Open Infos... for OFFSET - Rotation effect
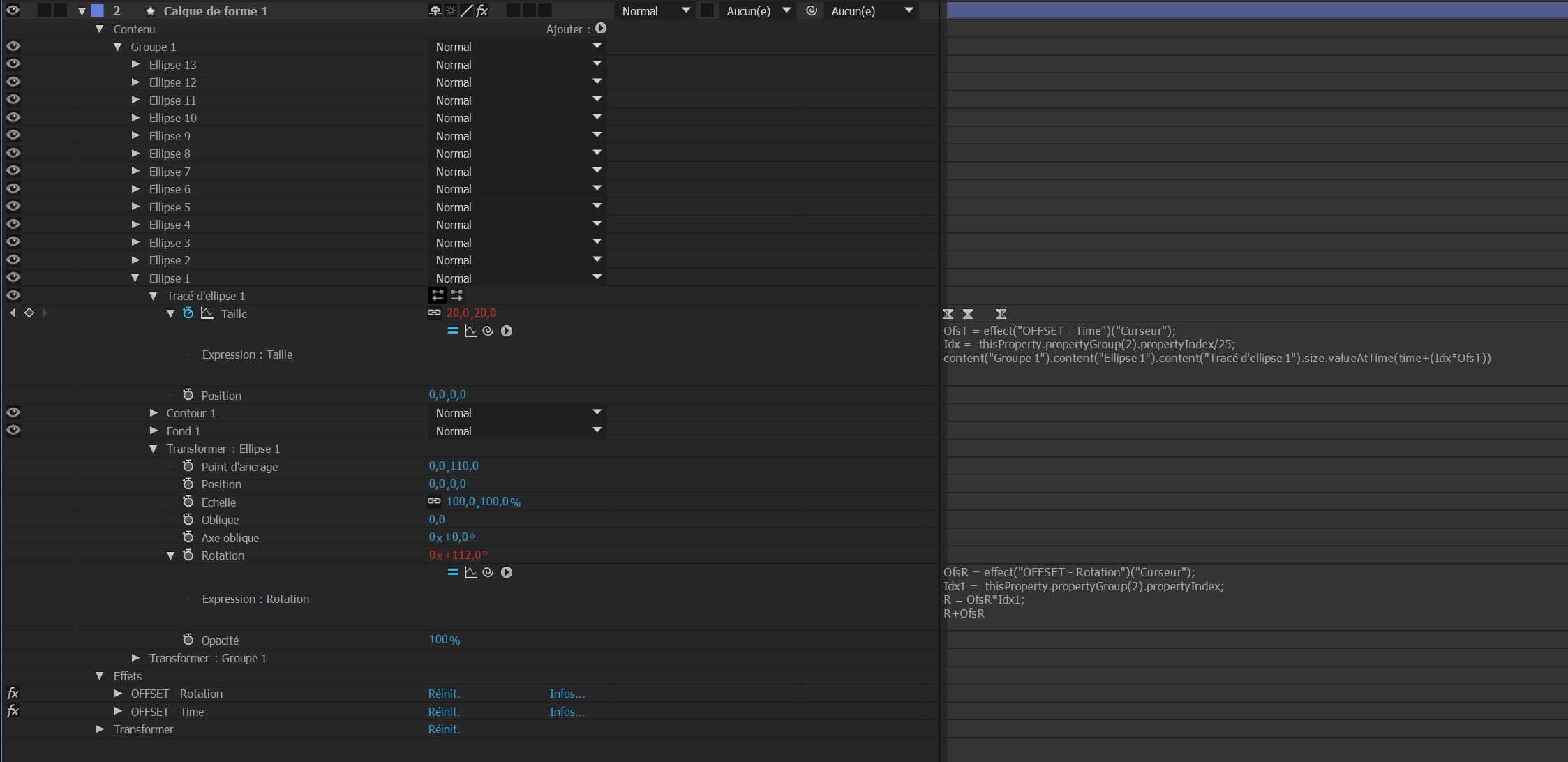 (567, 694)
